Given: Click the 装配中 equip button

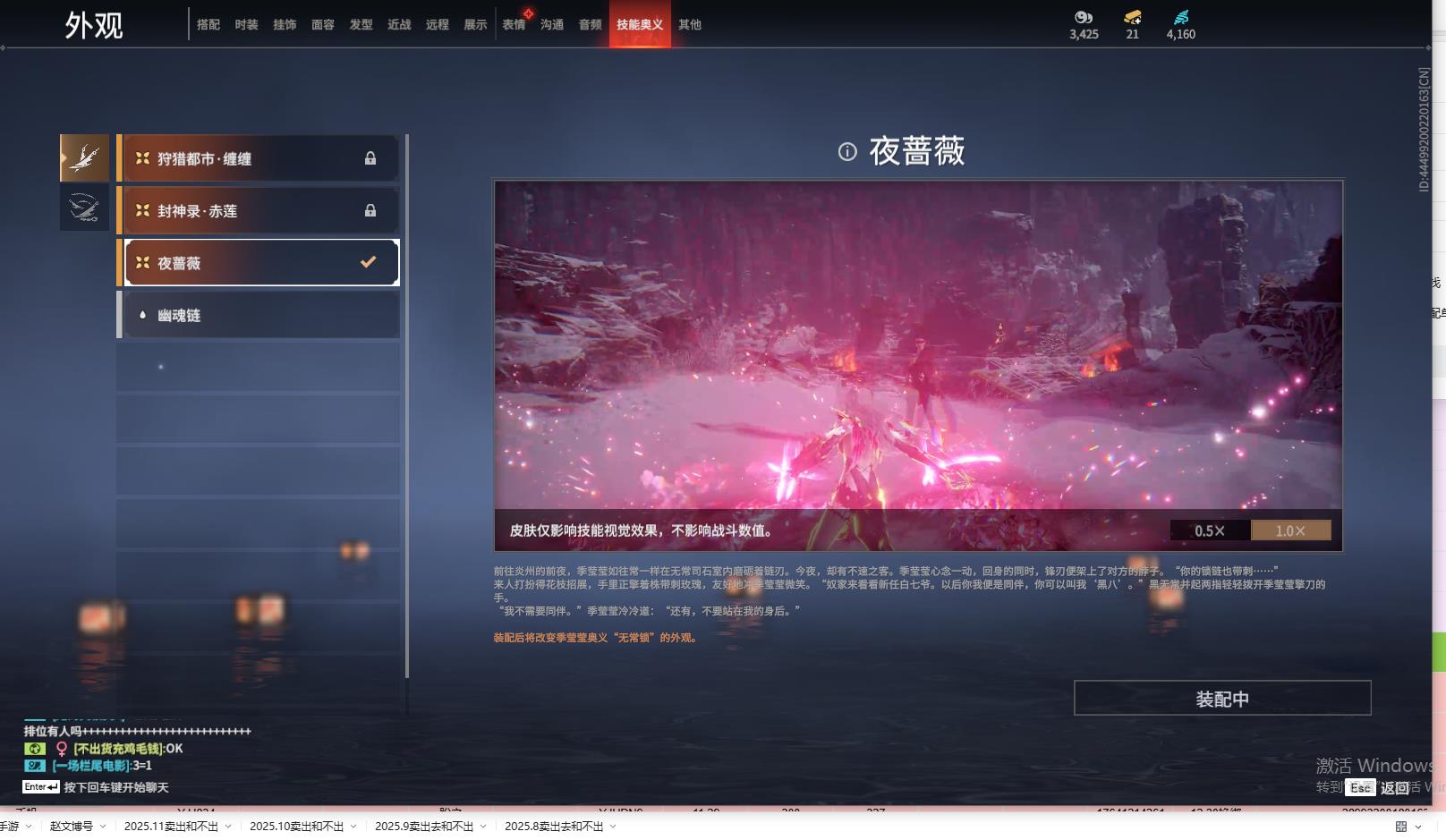Looking at the screenshot, I should [1222, 698].
